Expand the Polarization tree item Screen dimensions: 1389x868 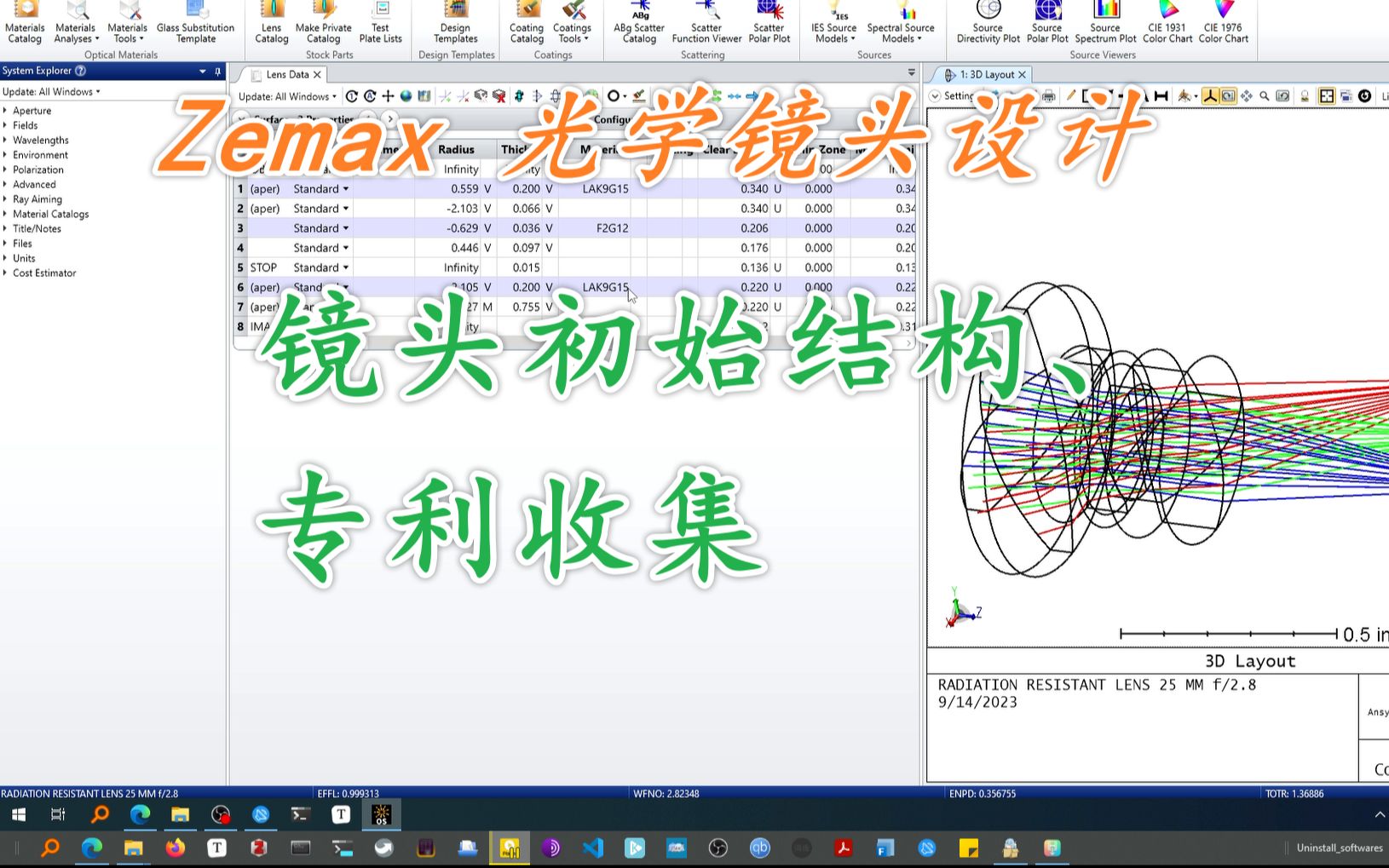[5, 170]
